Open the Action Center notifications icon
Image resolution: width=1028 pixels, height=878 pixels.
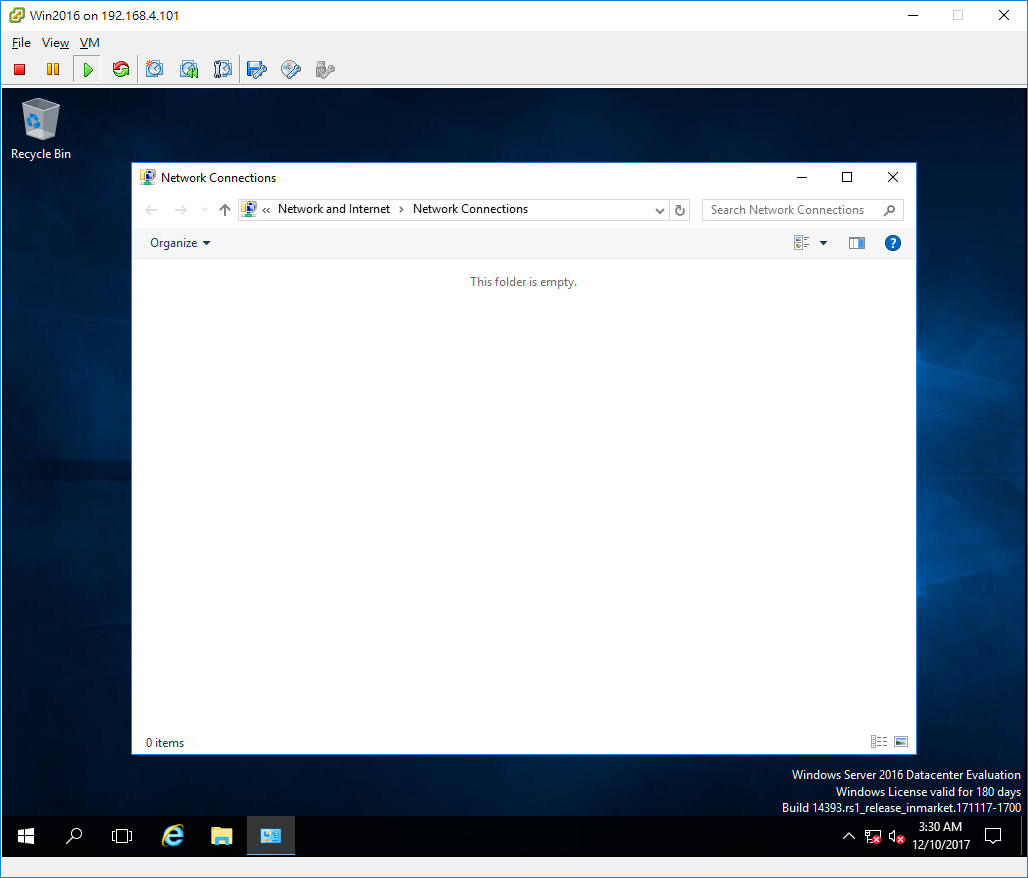click(x=993, y=836)
